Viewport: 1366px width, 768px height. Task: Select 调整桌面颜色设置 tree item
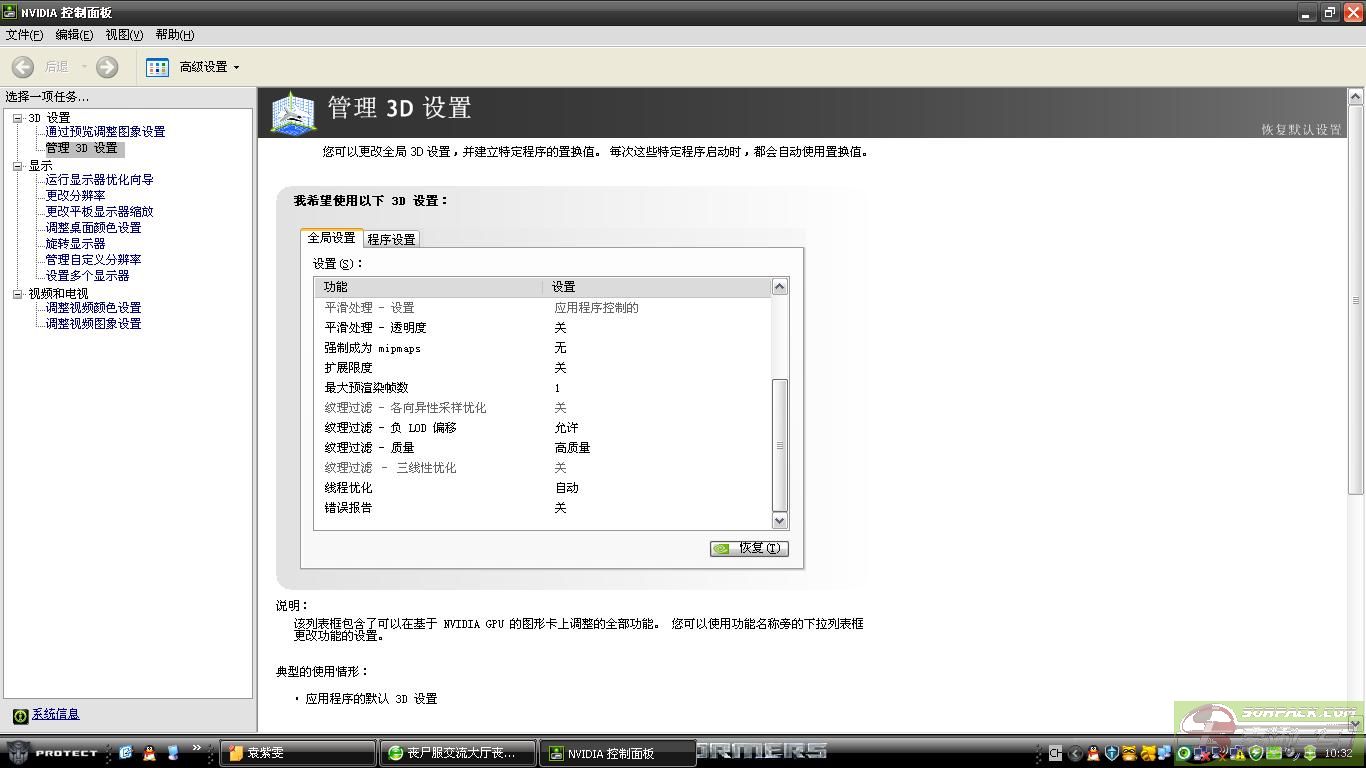tap(93, 228)
